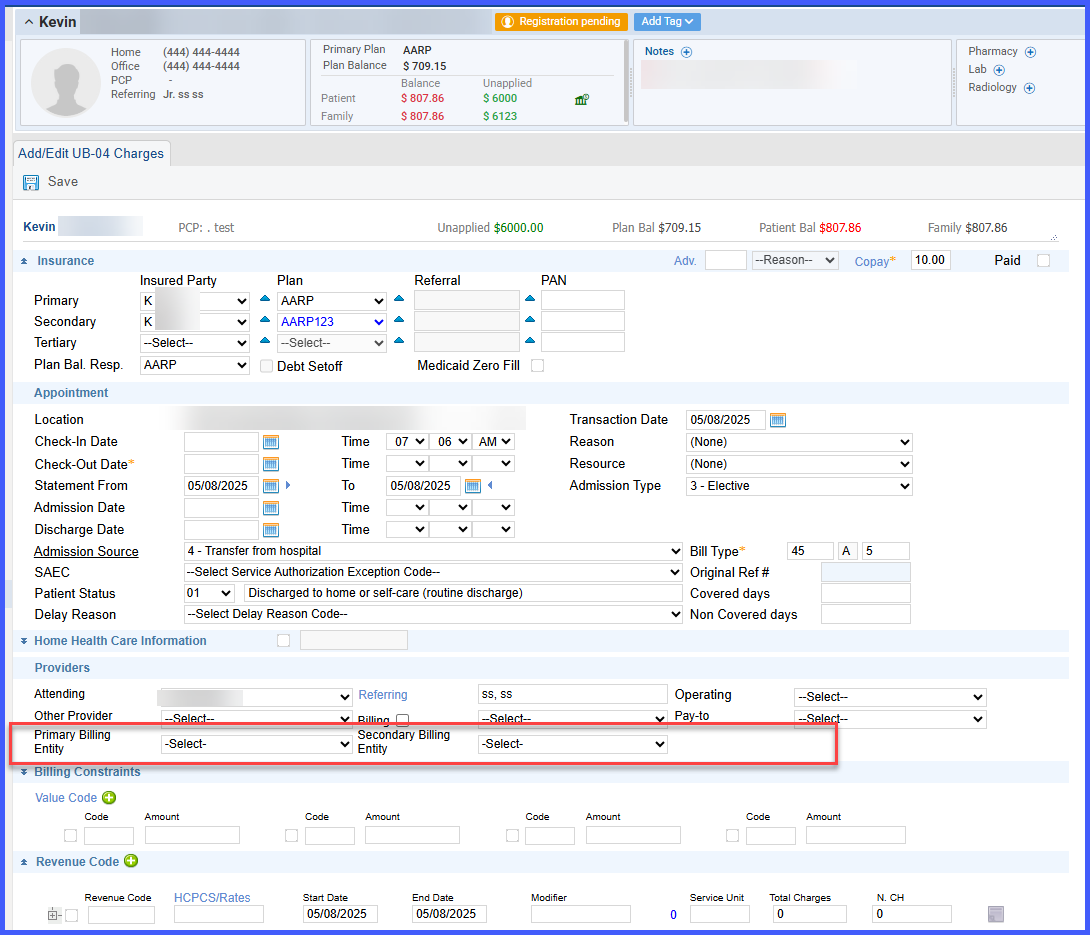Click the Registration pending button
This screenshot has width=1090, height=935.
click(x=561, y=22)
